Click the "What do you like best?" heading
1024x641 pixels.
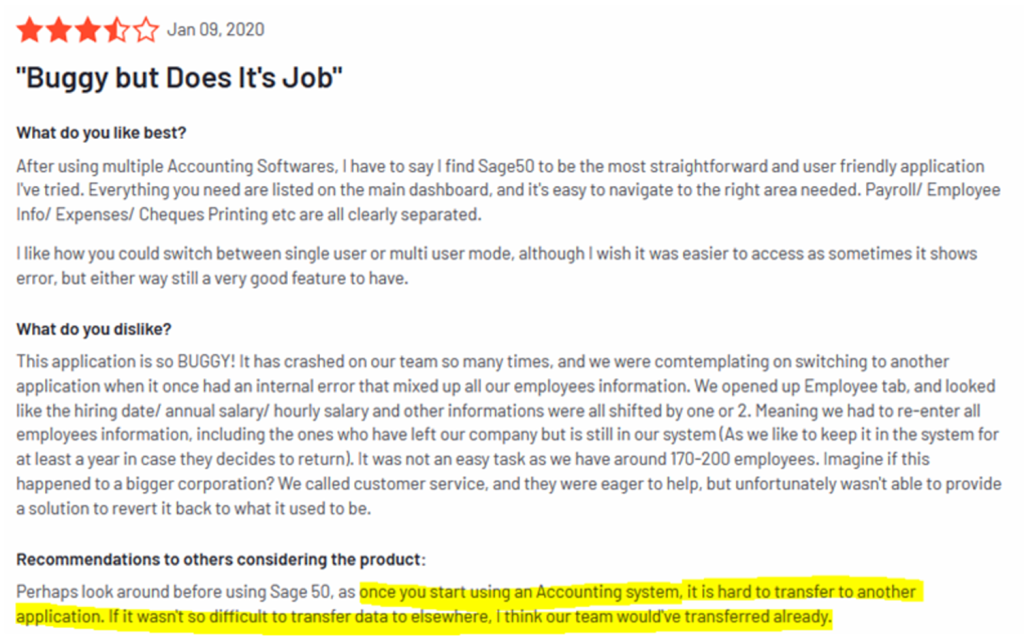tap(101, 133)
